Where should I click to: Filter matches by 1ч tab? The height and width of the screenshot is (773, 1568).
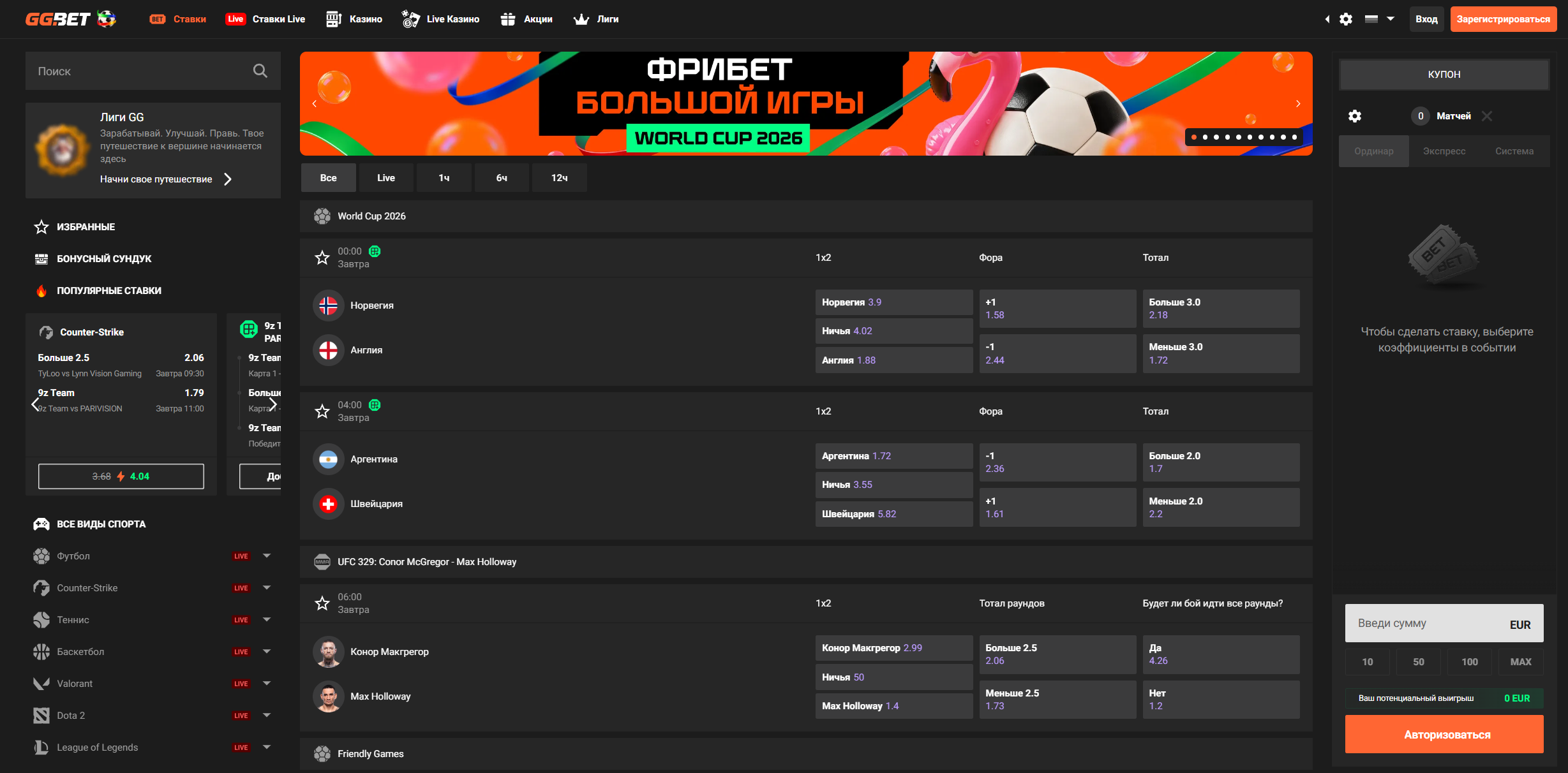[x=444, y=178]
